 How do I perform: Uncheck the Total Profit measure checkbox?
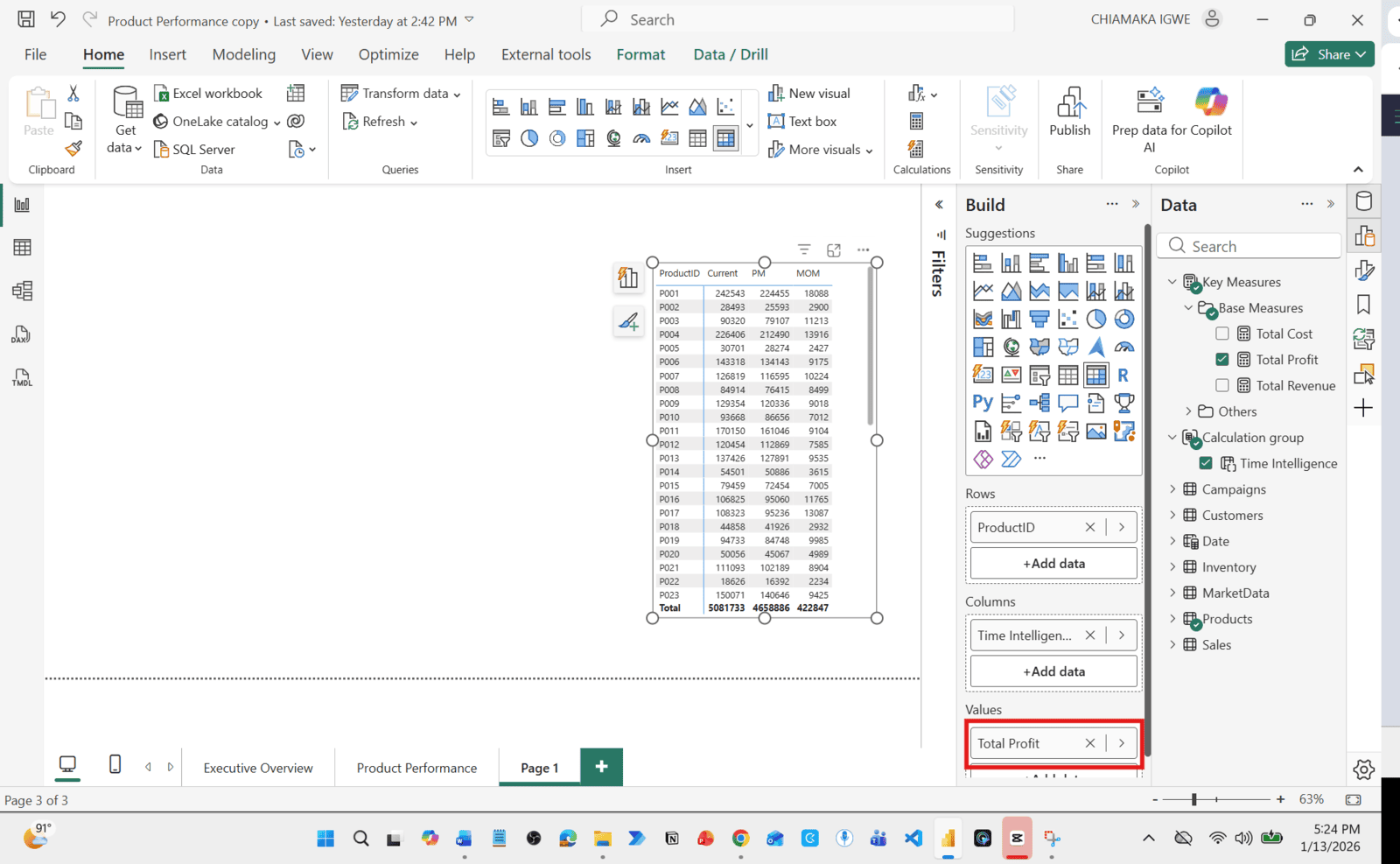[x=1222, y=360]
